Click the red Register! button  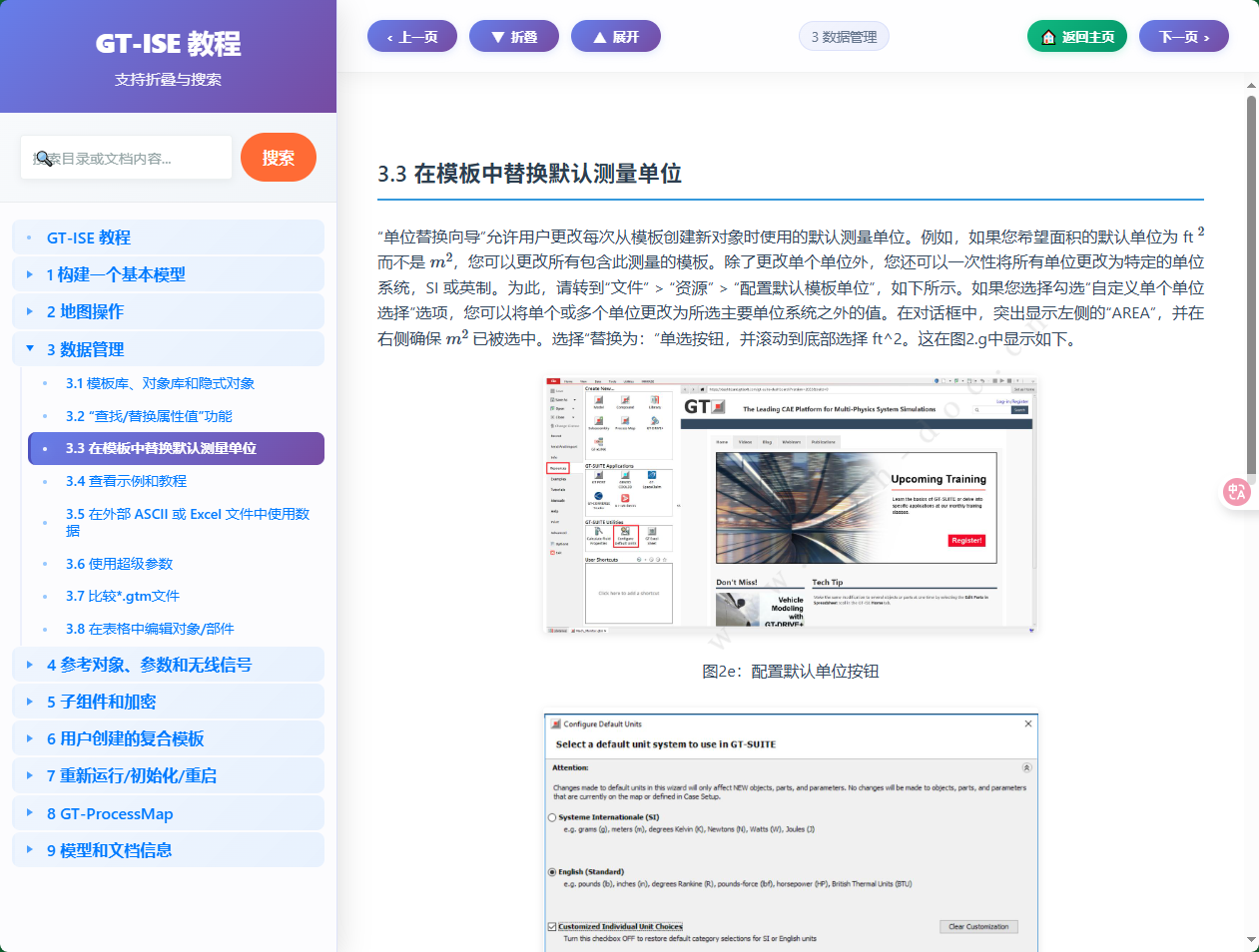pos(967,541)
